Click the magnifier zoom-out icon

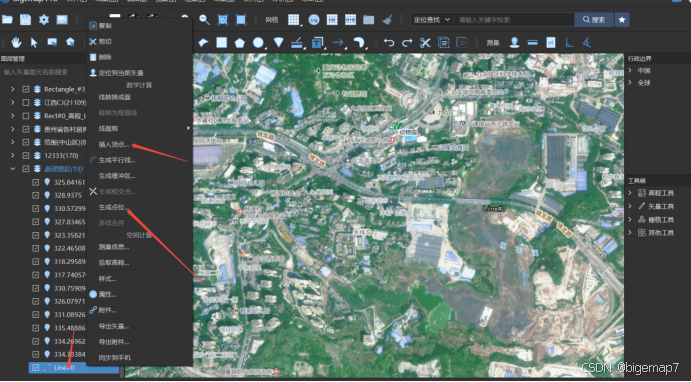(x=204, y=19)
